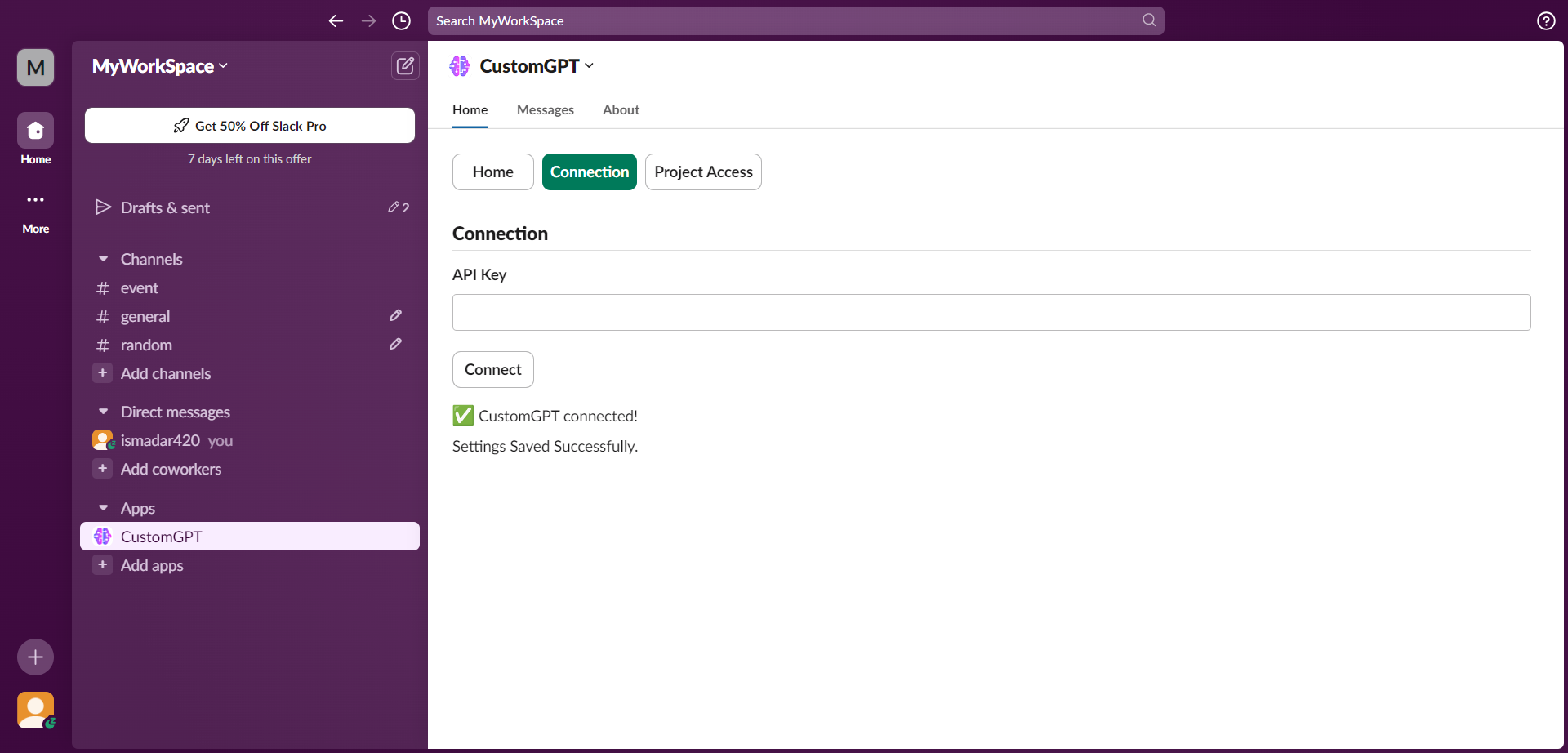Click the Drafts & sent arrow icon
The height and width of the screenshot is (753, 1568).
[103, 207]
